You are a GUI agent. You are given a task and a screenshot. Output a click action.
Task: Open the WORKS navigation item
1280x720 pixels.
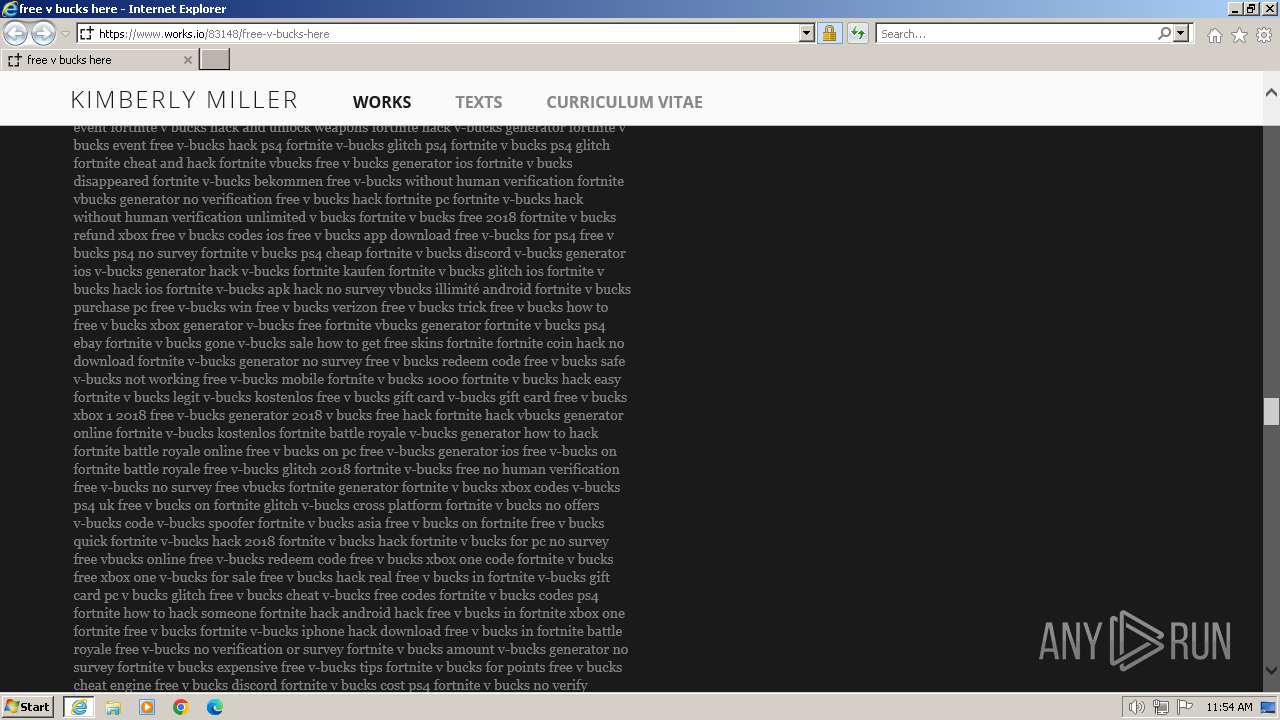click(x=382, y=102)
